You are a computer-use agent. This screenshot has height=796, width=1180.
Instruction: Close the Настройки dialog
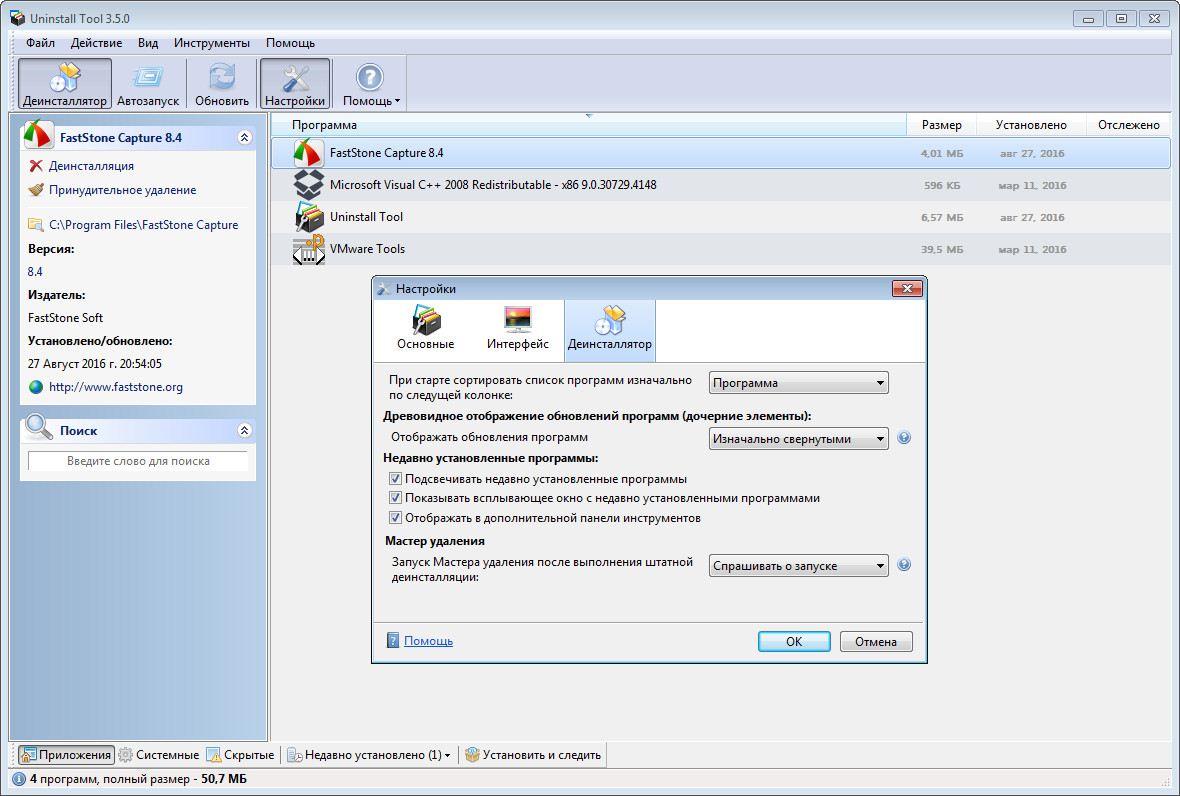[907, 288]
